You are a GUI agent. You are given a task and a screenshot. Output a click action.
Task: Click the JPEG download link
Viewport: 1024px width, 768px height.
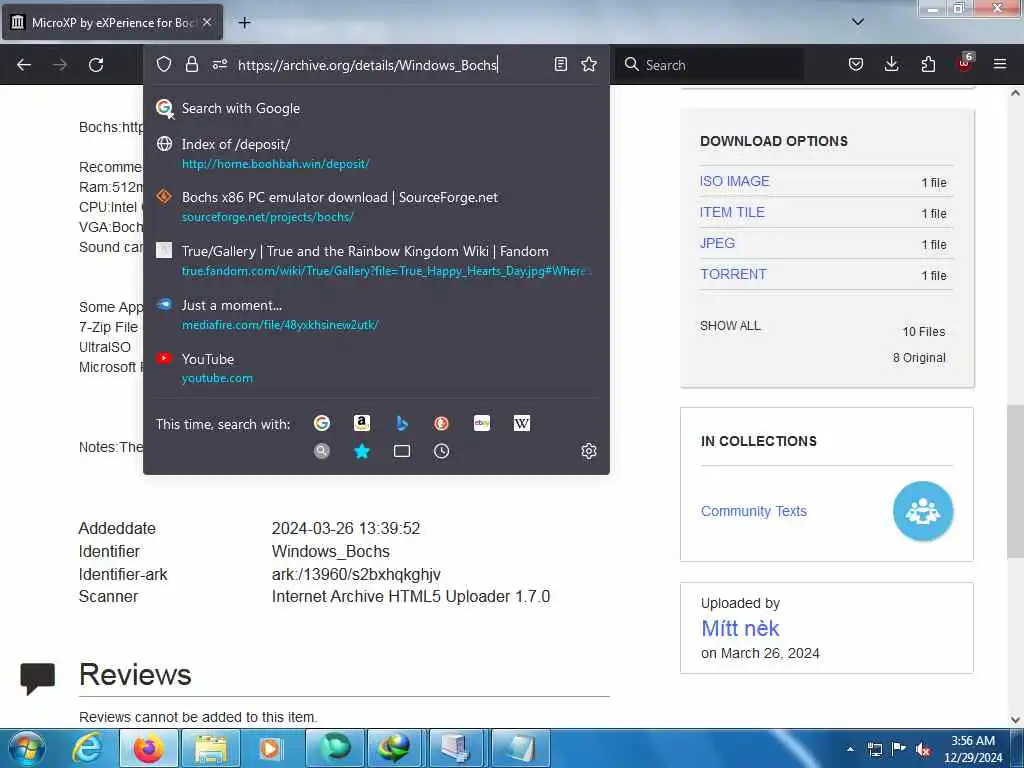pos(717,243)
